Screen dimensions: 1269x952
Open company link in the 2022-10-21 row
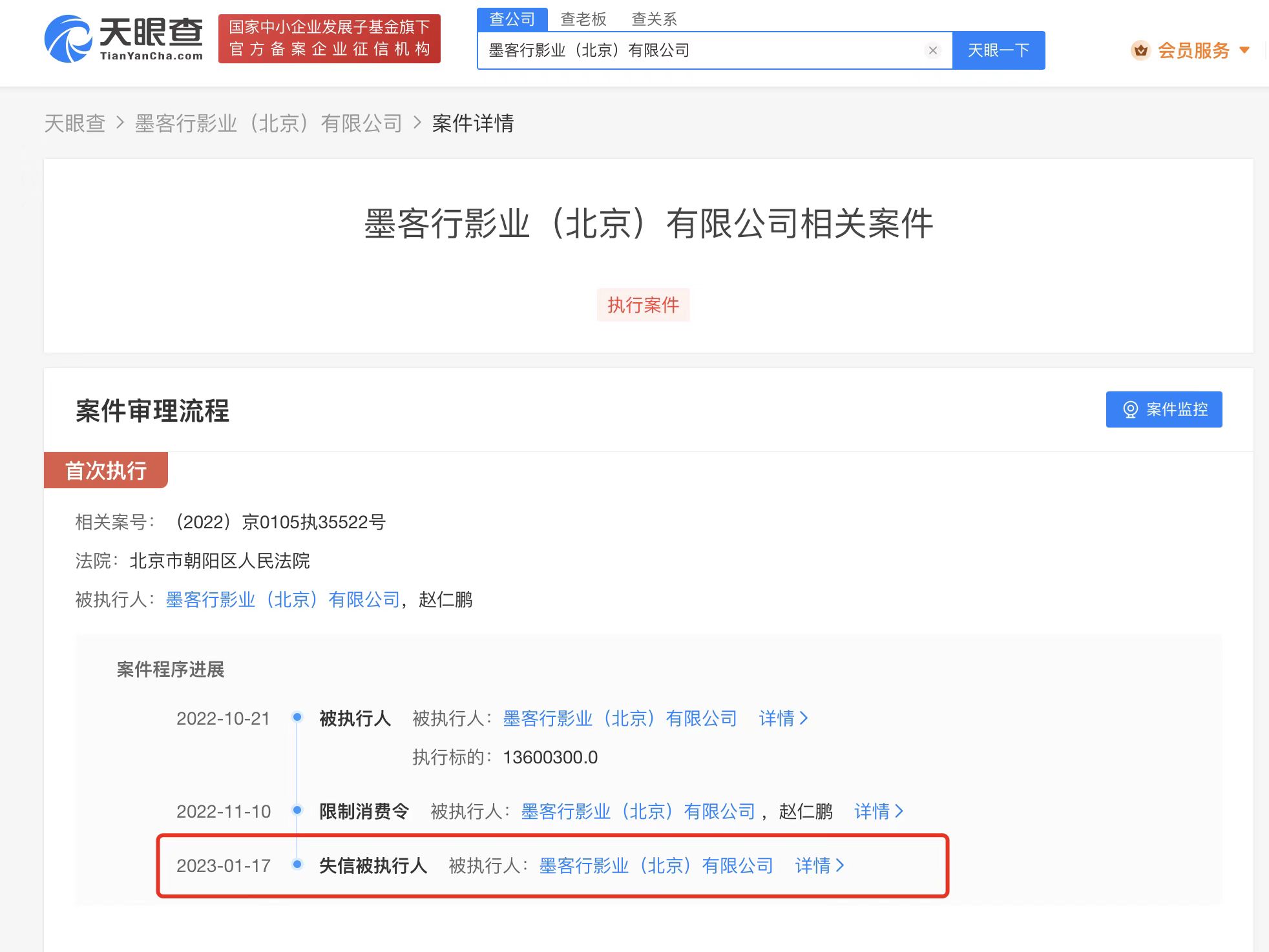tap(620, 718)
